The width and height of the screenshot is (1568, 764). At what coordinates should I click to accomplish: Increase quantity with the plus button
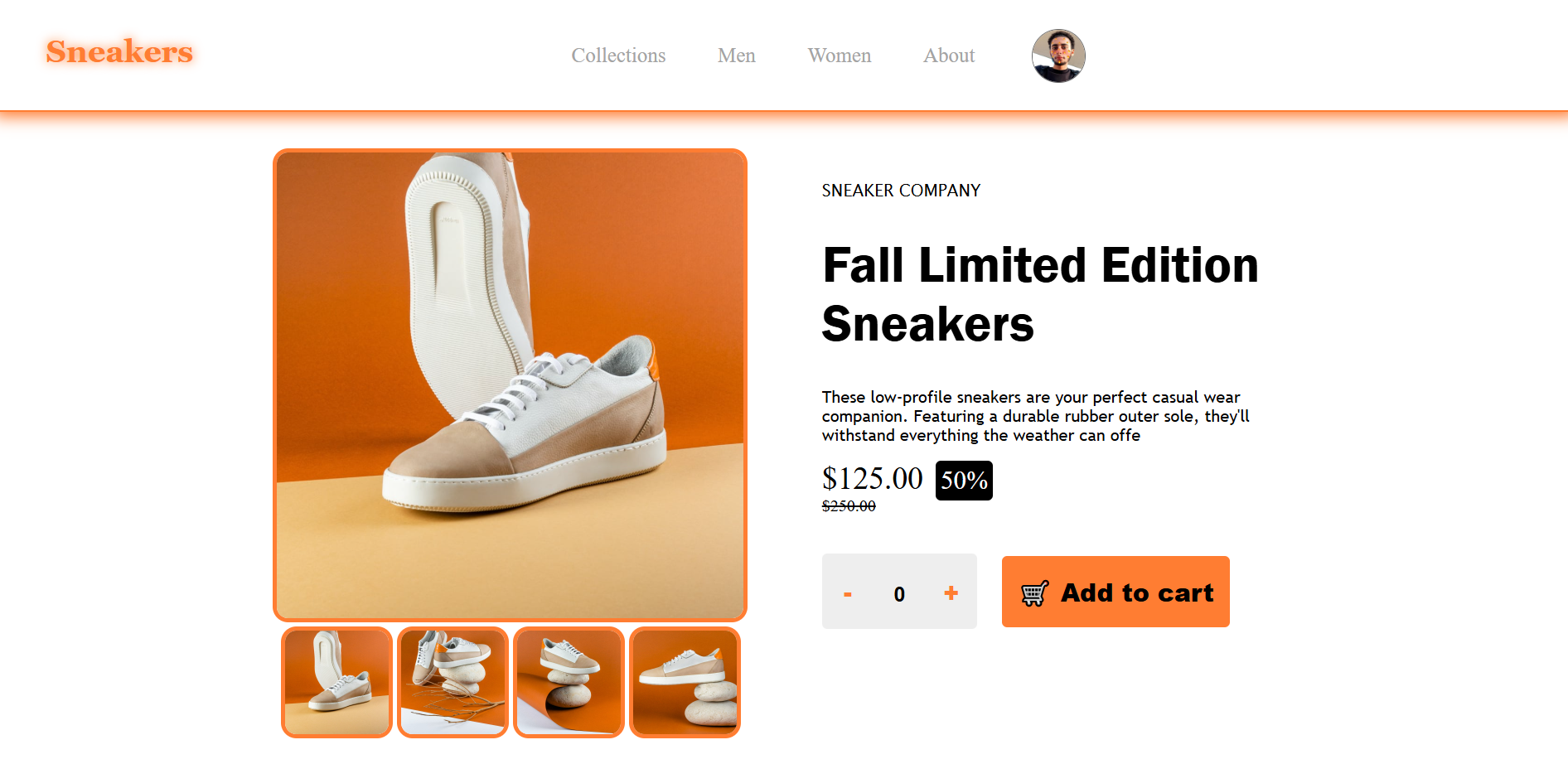click(x=951, y=593)
